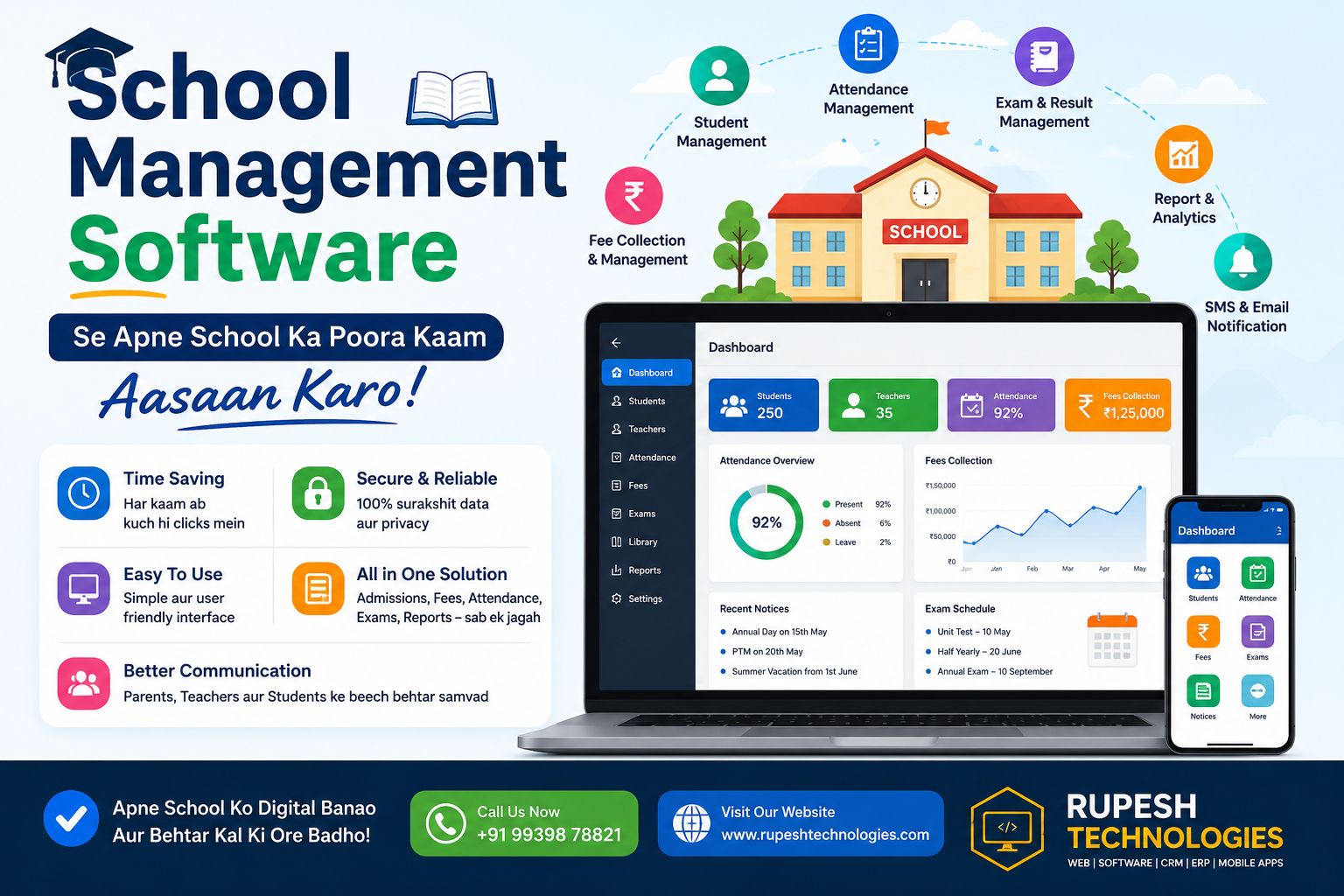Open Reports in the laptop sidebar
1344x896 pixels.
tap(647, 570)
